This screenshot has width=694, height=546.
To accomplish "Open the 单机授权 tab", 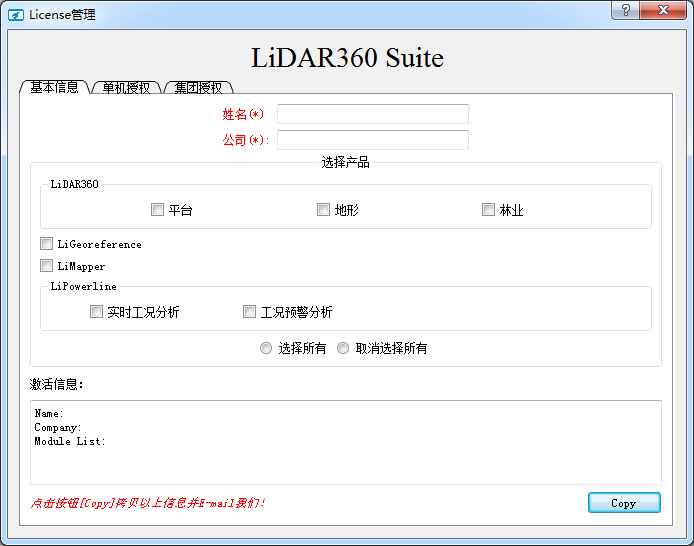I will [x=126, y=88].
